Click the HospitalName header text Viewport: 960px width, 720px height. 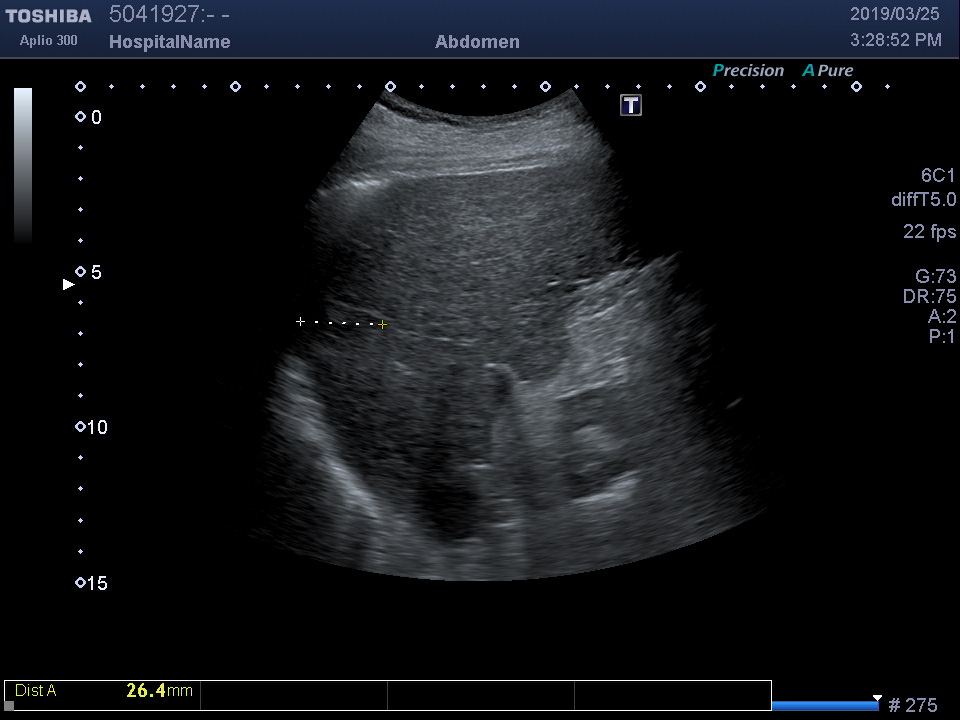[169, 42]
